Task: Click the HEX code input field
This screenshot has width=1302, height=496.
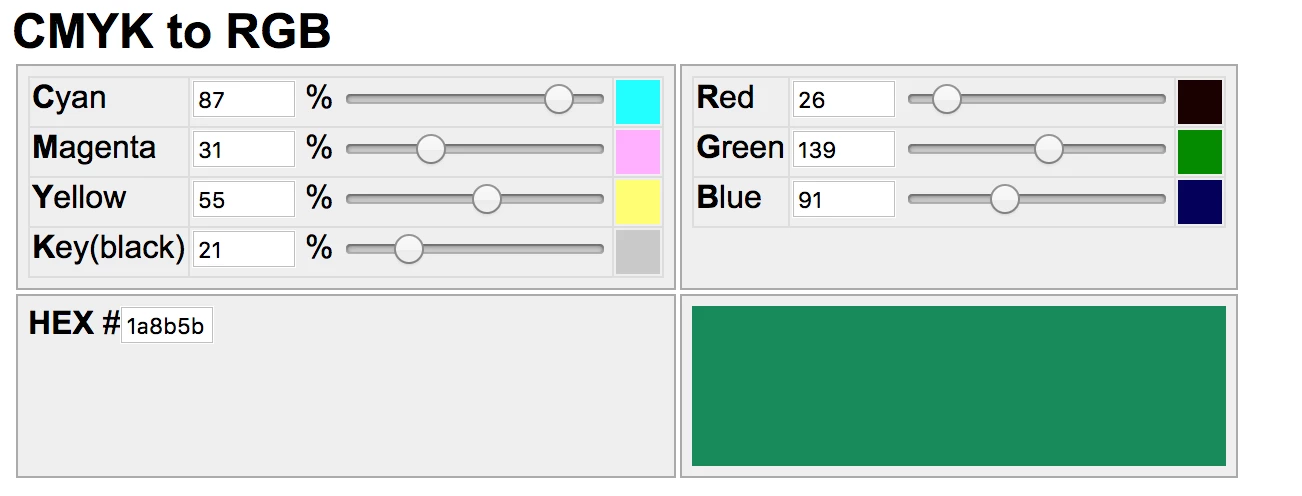Action: tap(167, 325)
